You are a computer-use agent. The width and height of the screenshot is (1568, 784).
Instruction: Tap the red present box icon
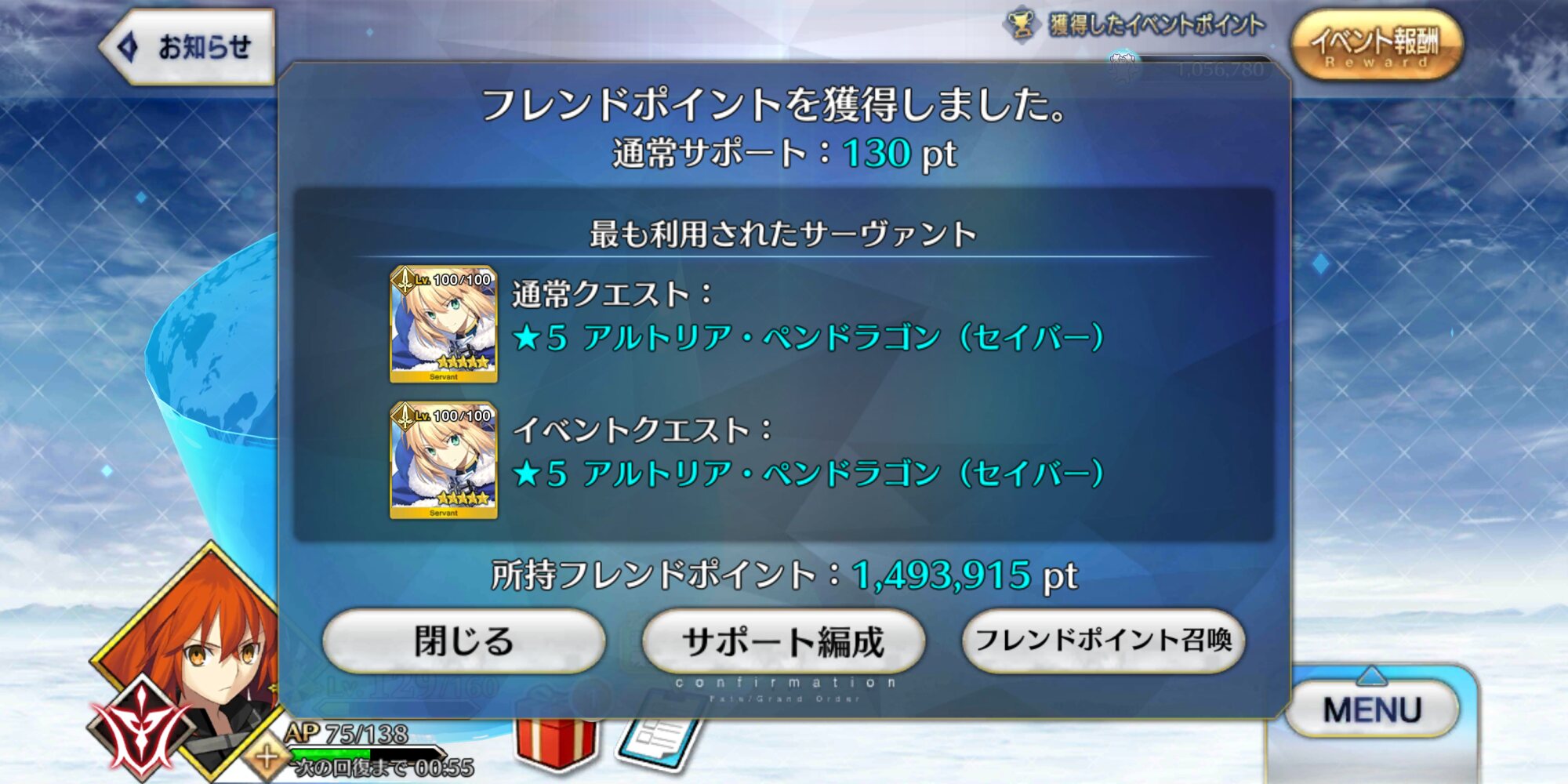coord(555,741)
